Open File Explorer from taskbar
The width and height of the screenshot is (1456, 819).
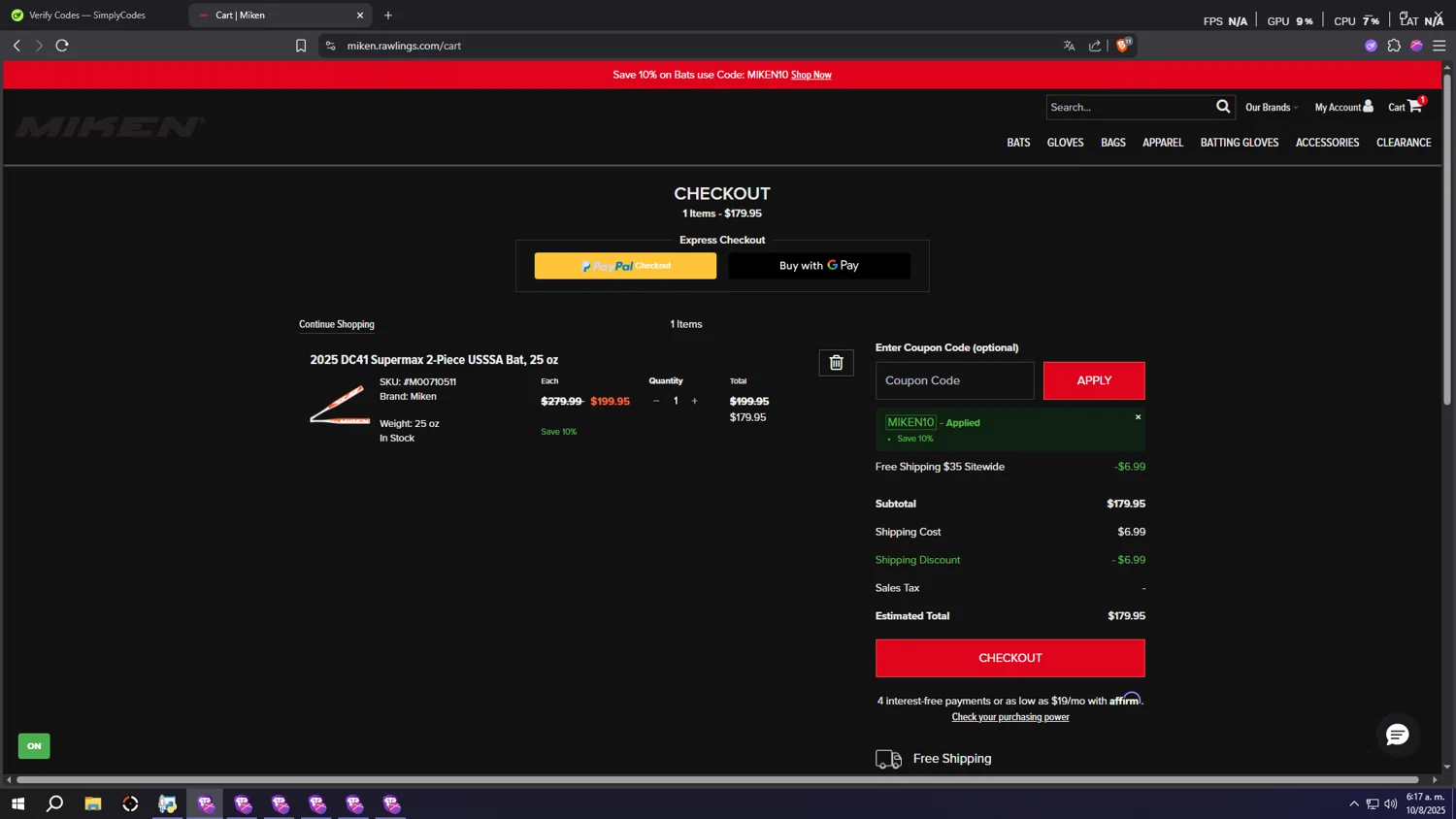coord(93,803)
